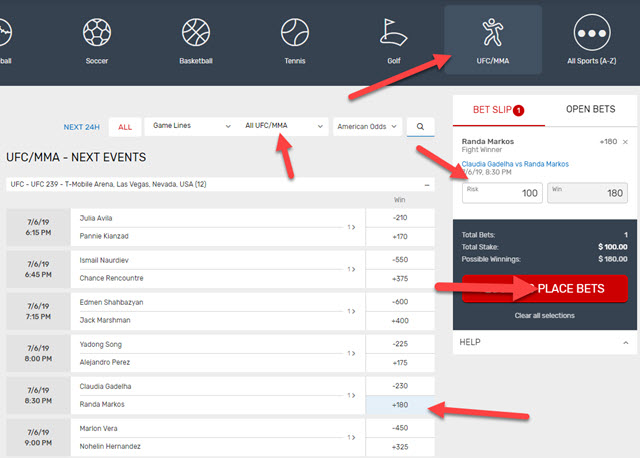This screenshot has height=458, width=640.
Task: Click Clear all selections link
Action: click(x=544, y=315)
